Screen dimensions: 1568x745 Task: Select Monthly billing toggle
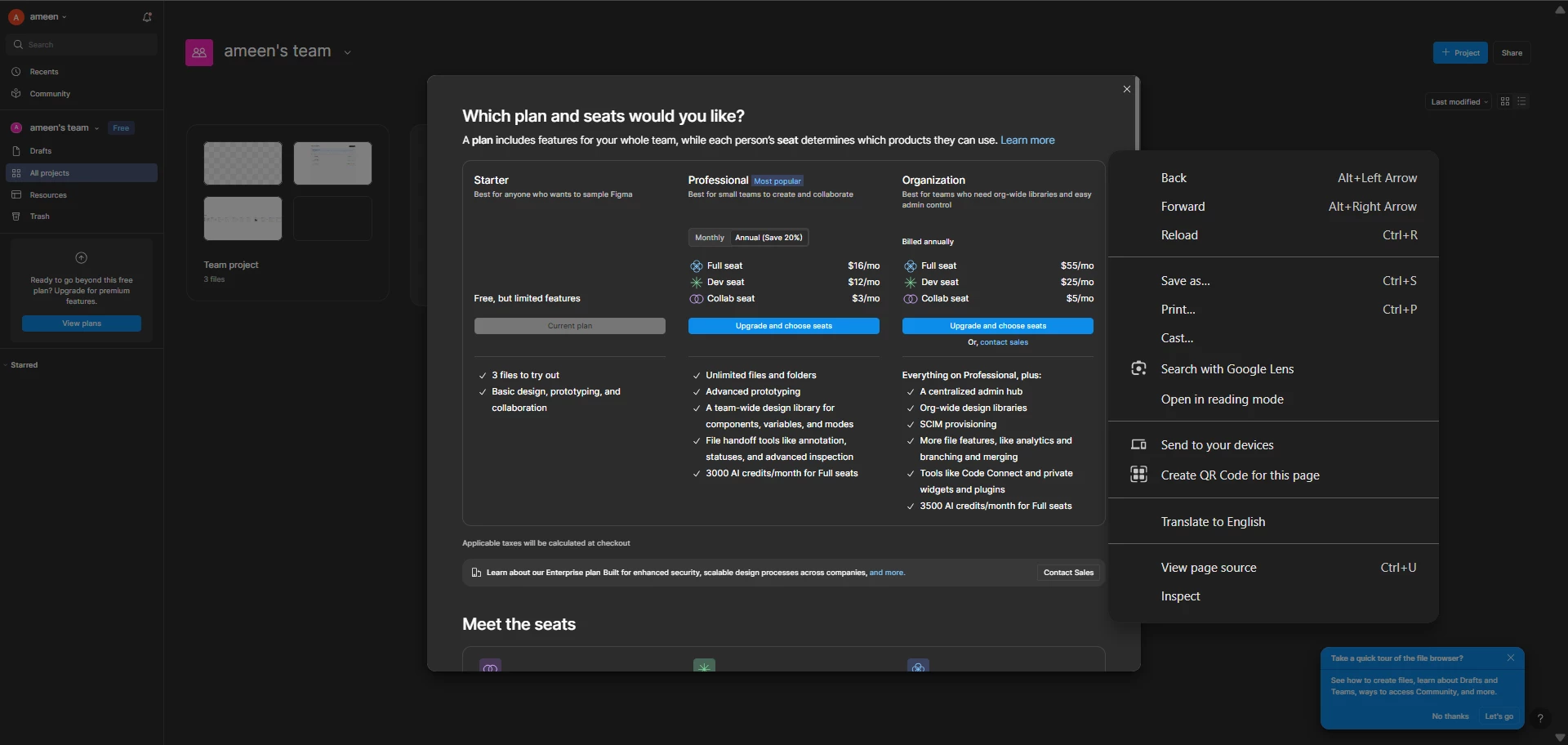(710, 238)
